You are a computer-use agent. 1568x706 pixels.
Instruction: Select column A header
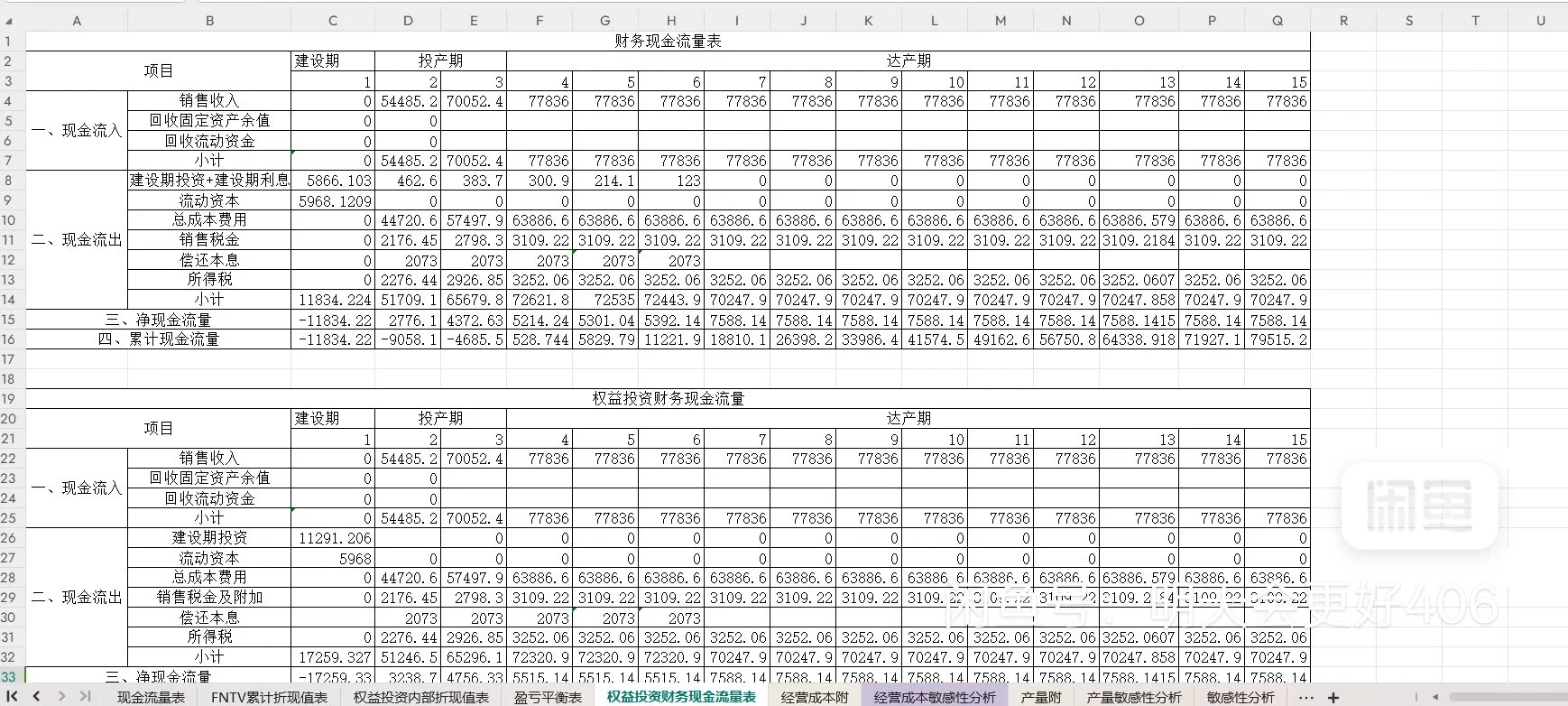click(x=77, y=20)
